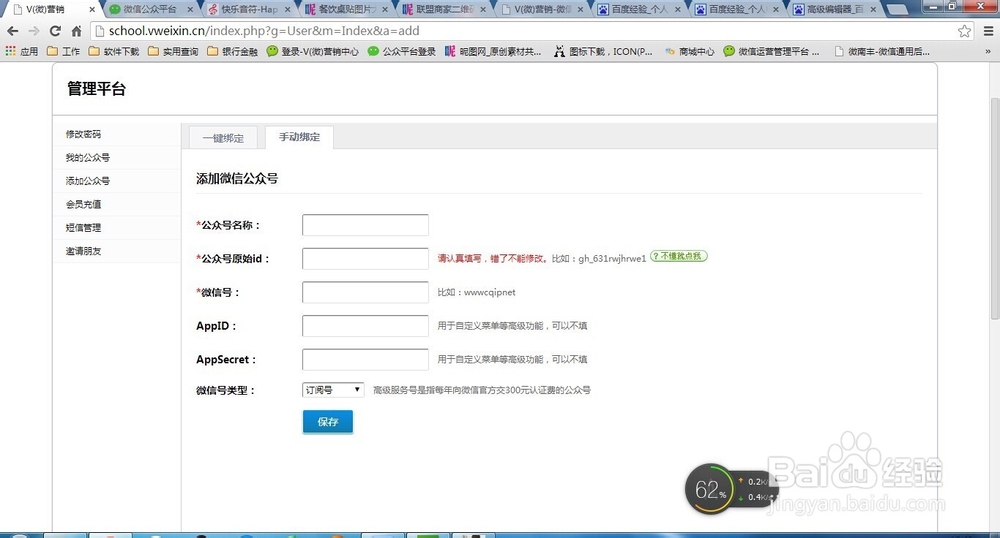Focus the AppSecret input field
This screenshot has height=538, width=1000.
pyautogui.click(x=365, y=360)
